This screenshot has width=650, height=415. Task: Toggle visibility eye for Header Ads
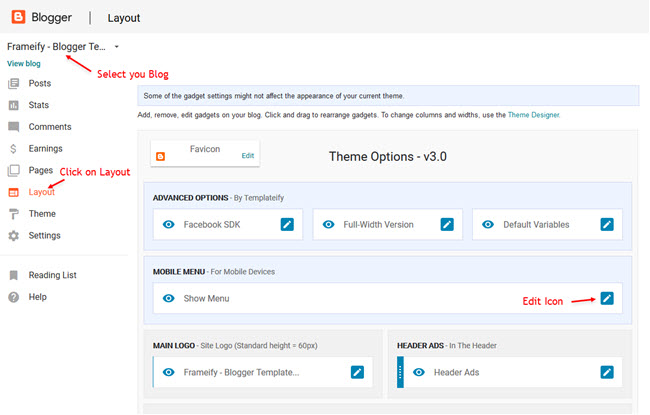419,372
